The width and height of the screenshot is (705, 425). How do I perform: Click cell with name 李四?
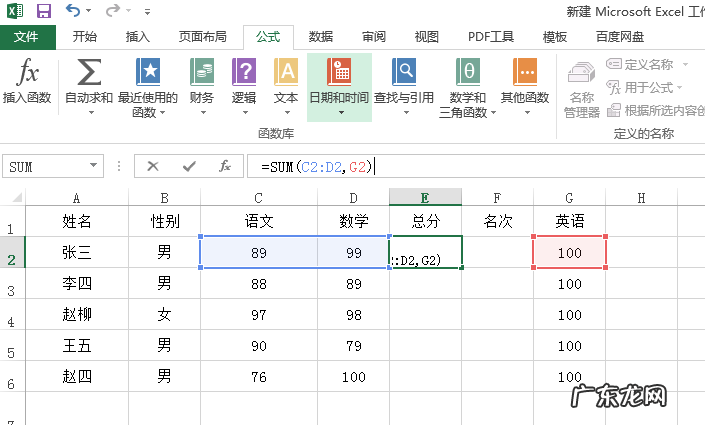76,283
